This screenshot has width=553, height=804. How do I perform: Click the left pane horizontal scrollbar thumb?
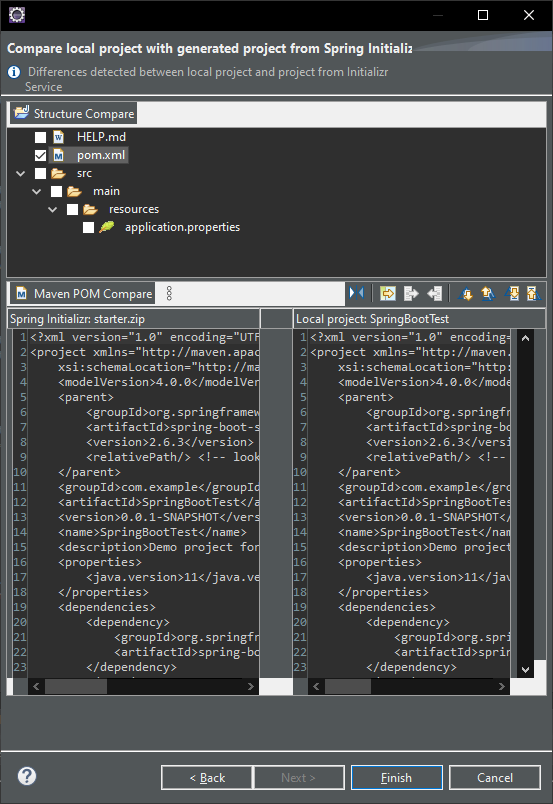coord(76,686)
